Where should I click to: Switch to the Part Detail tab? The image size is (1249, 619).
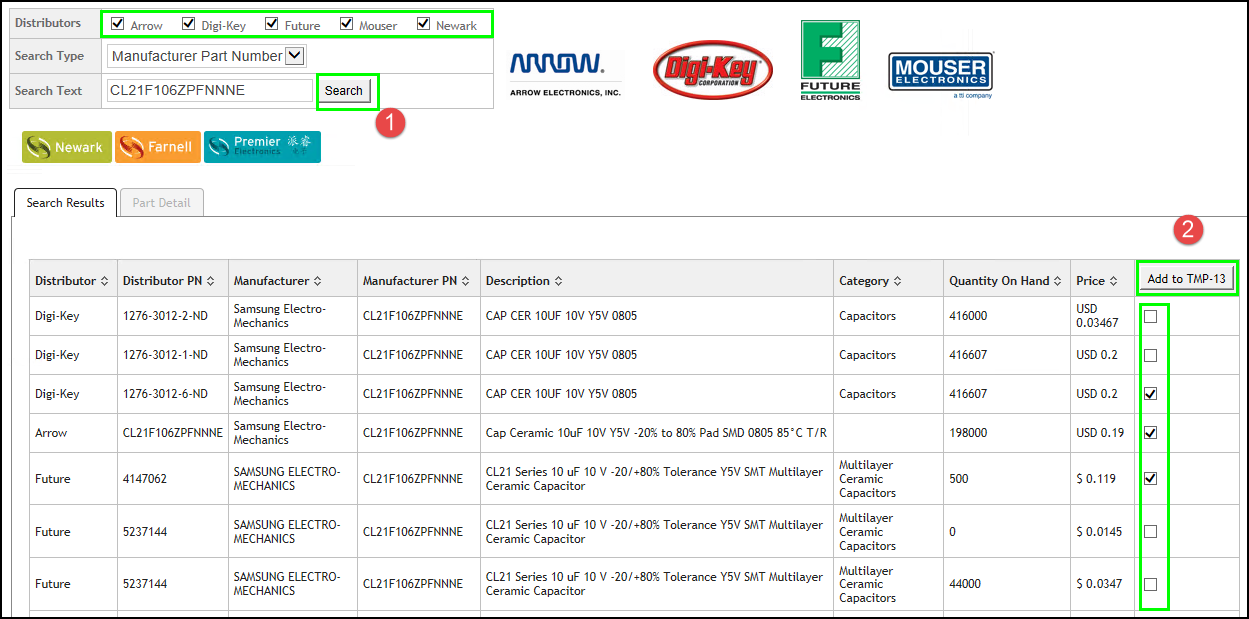[161, 202]
